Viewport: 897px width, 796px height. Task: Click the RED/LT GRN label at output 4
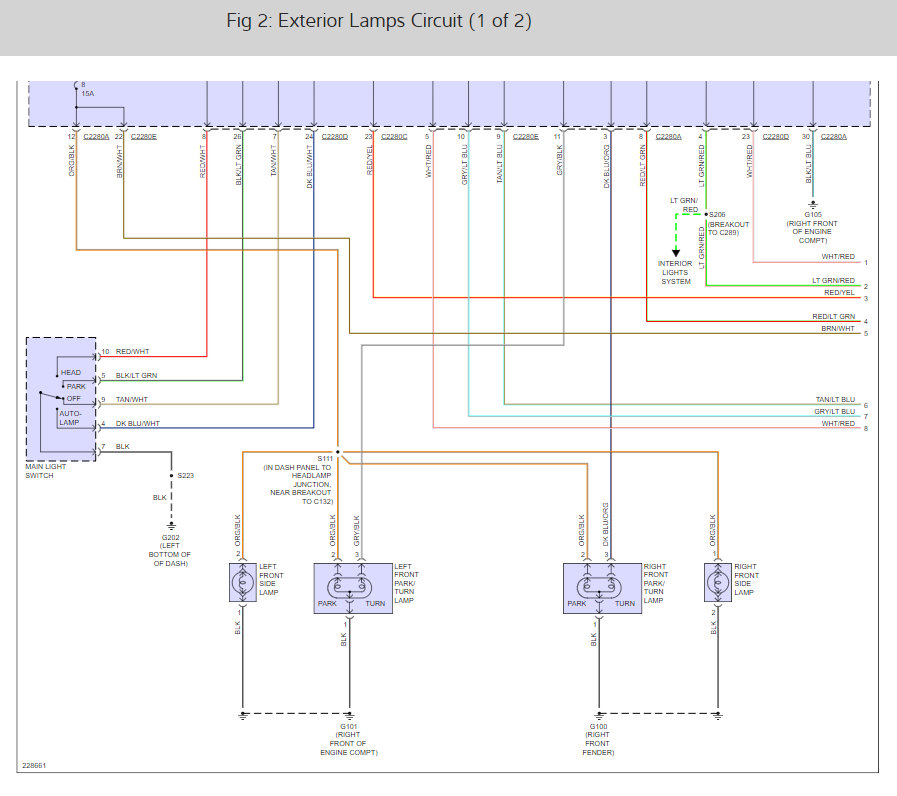coord(834,316)
